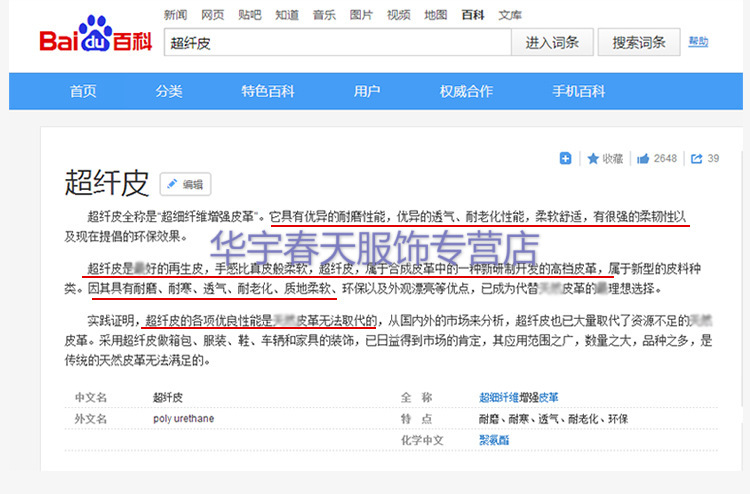The image size is (750, 494).
Task: Click the search box containing 超纤皮
Action: coord(337,43)
